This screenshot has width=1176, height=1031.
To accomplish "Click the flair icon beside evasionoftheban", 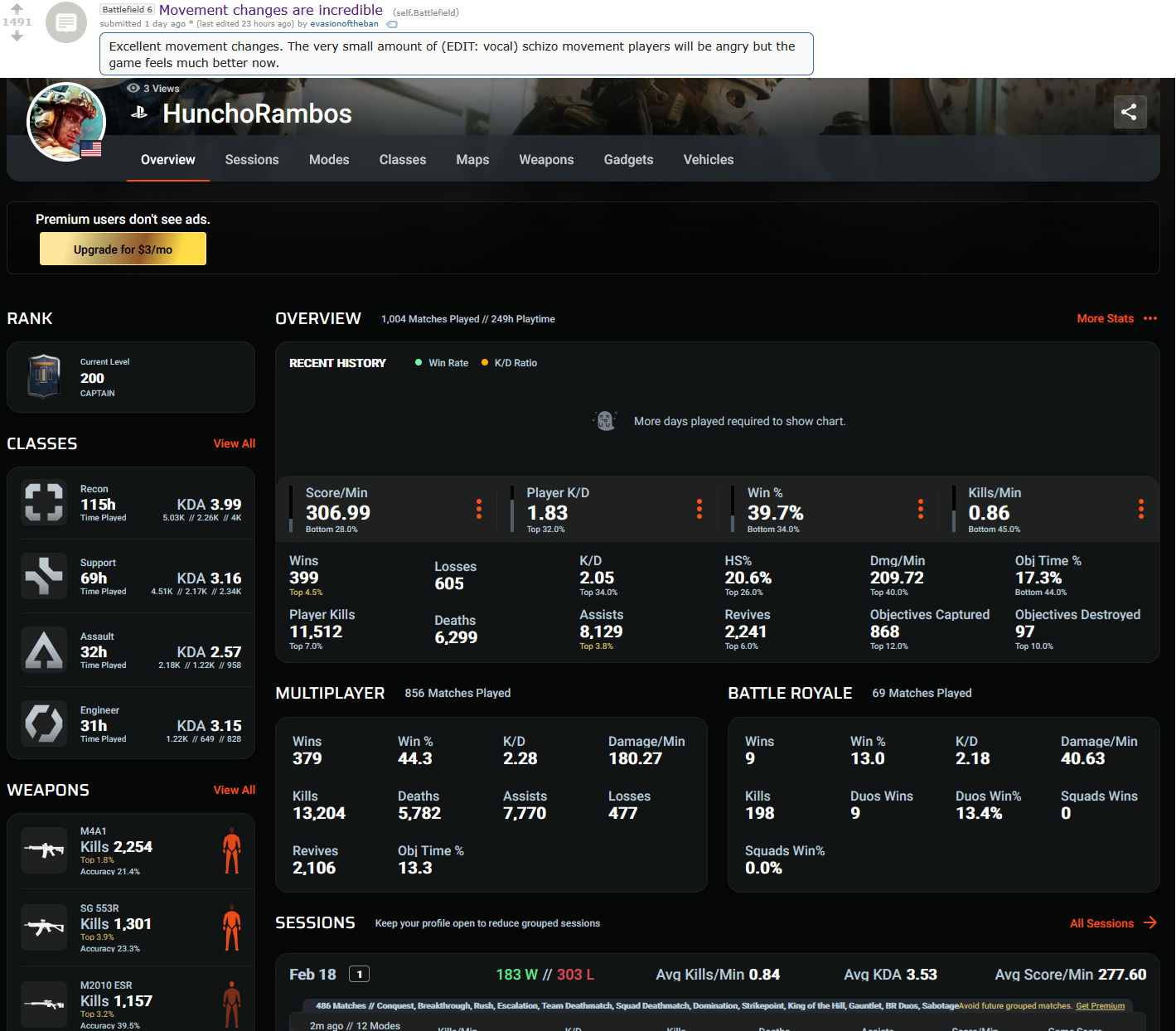I will pos(392,24).
